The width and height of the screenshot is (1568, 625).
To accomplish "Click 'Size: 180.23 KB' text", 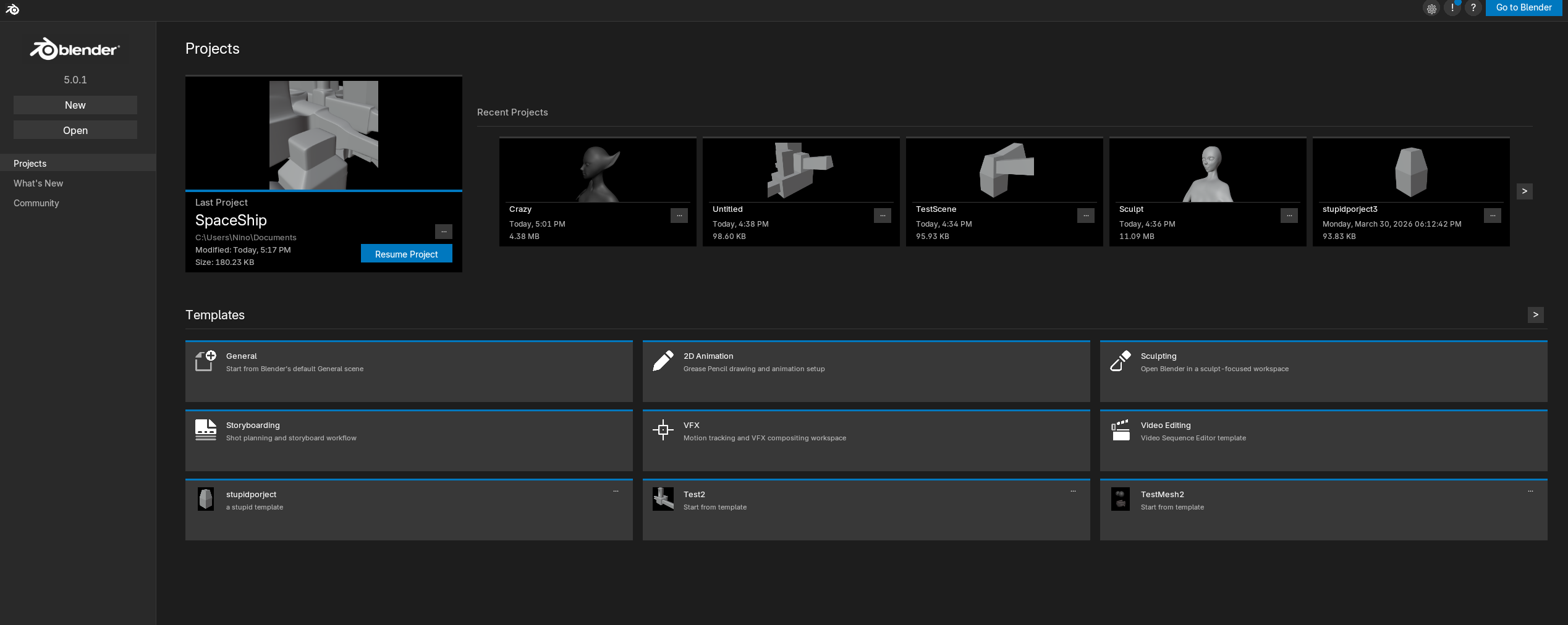I will pyautogui.click(x=225, y=262).
